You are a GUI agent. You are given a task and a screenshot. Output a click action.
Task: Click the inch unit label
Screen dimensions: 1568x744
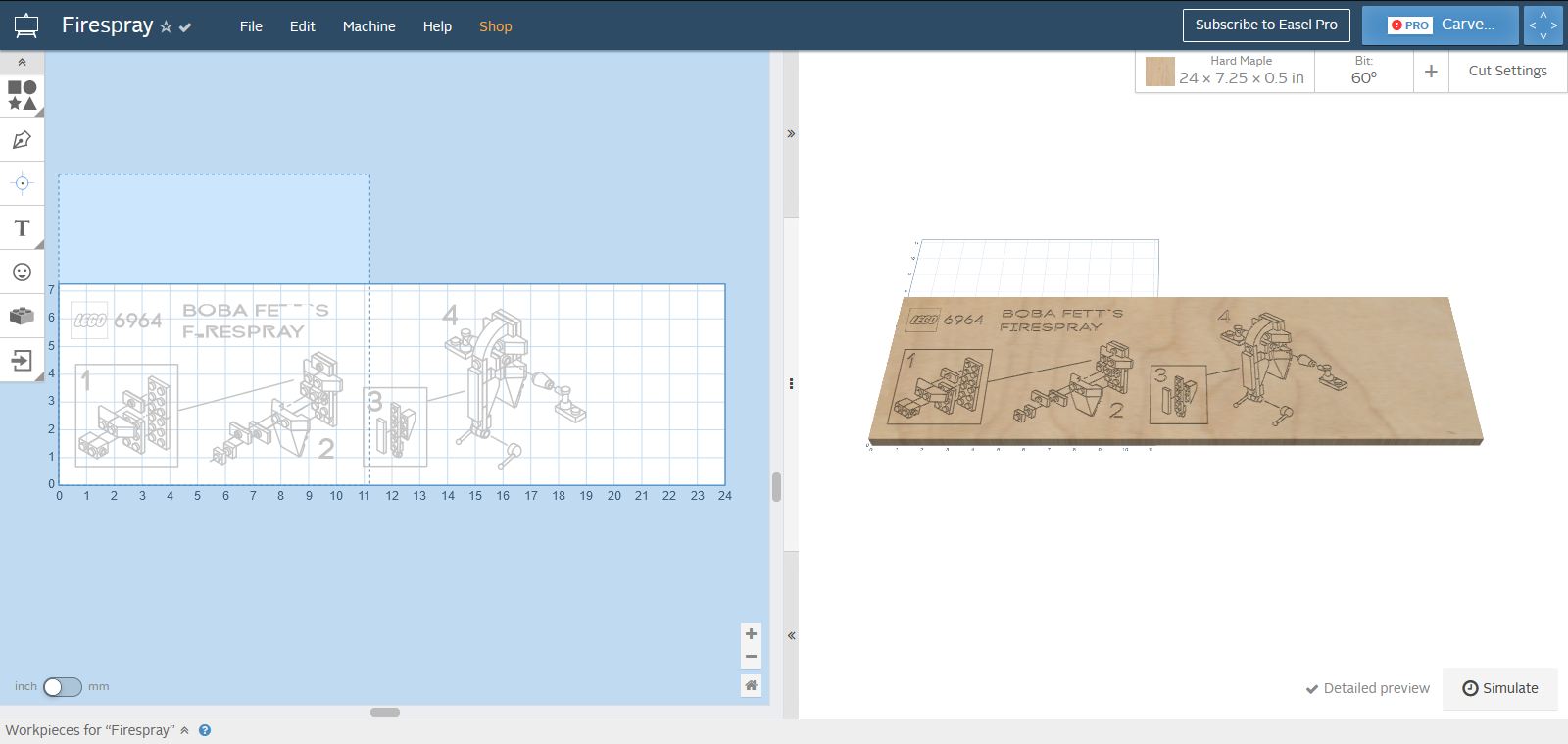[x=25, y=687]
